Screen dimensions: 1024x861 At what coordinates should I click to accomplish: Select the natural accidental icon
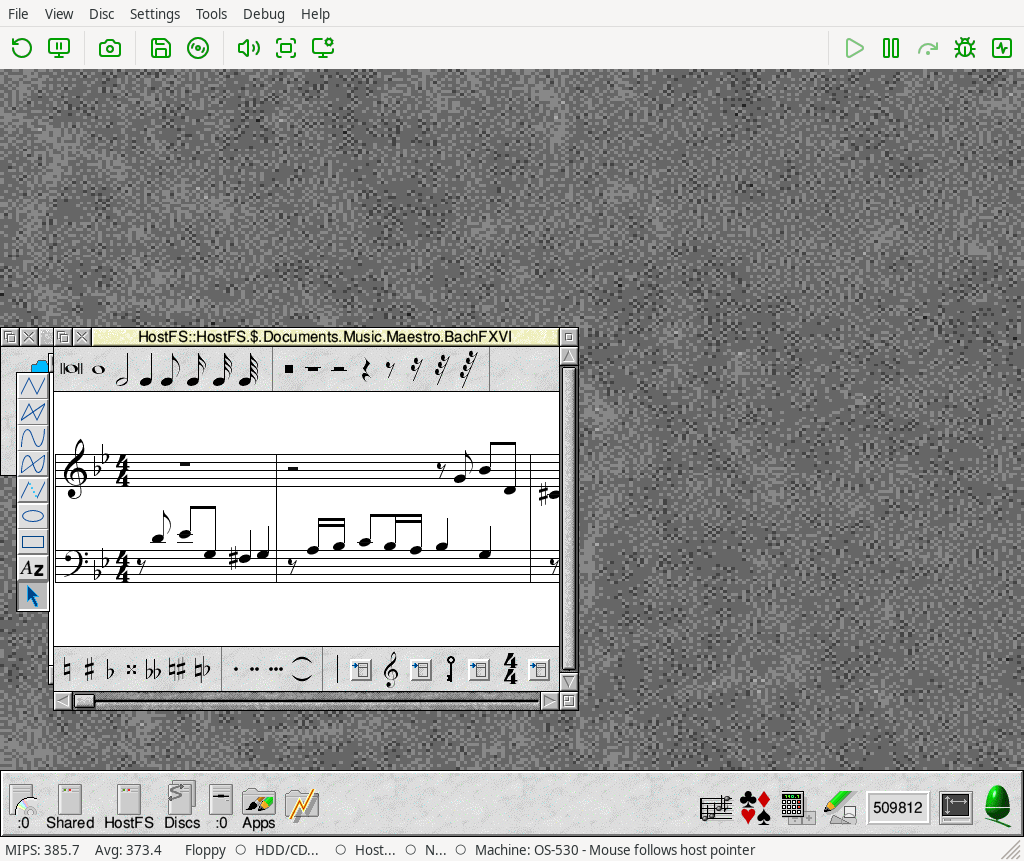[67, 670]
